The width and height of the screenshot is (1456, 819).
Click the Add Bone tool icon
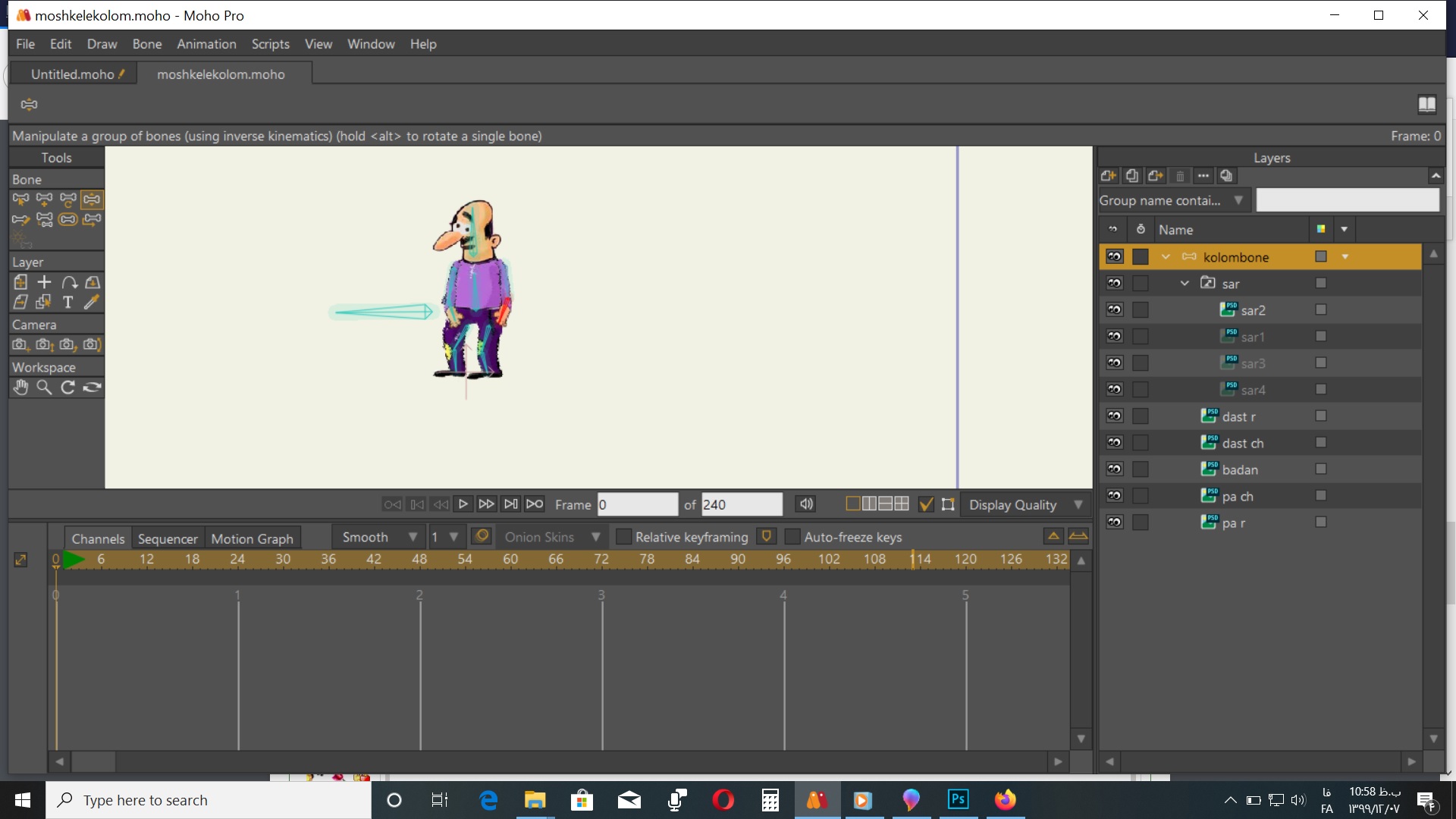[x=44, y=199]
